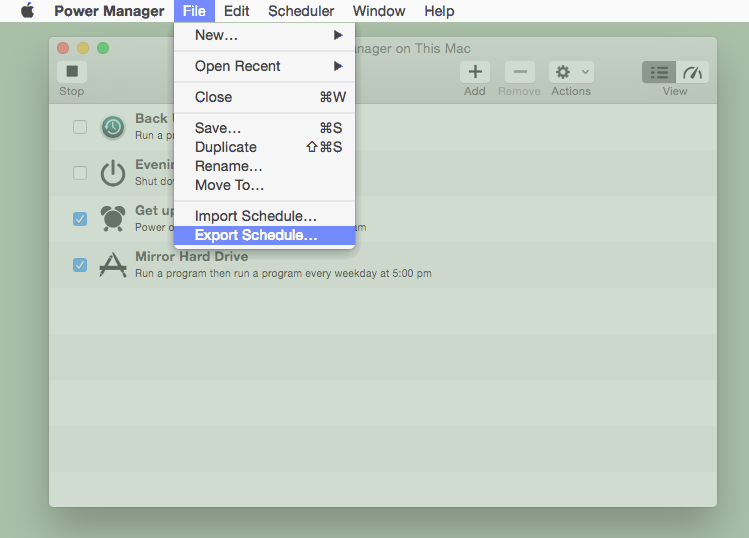Click the Mirror Hard Drive application icon
This screenshot has height=538, width=749.
tap(113, 265)
